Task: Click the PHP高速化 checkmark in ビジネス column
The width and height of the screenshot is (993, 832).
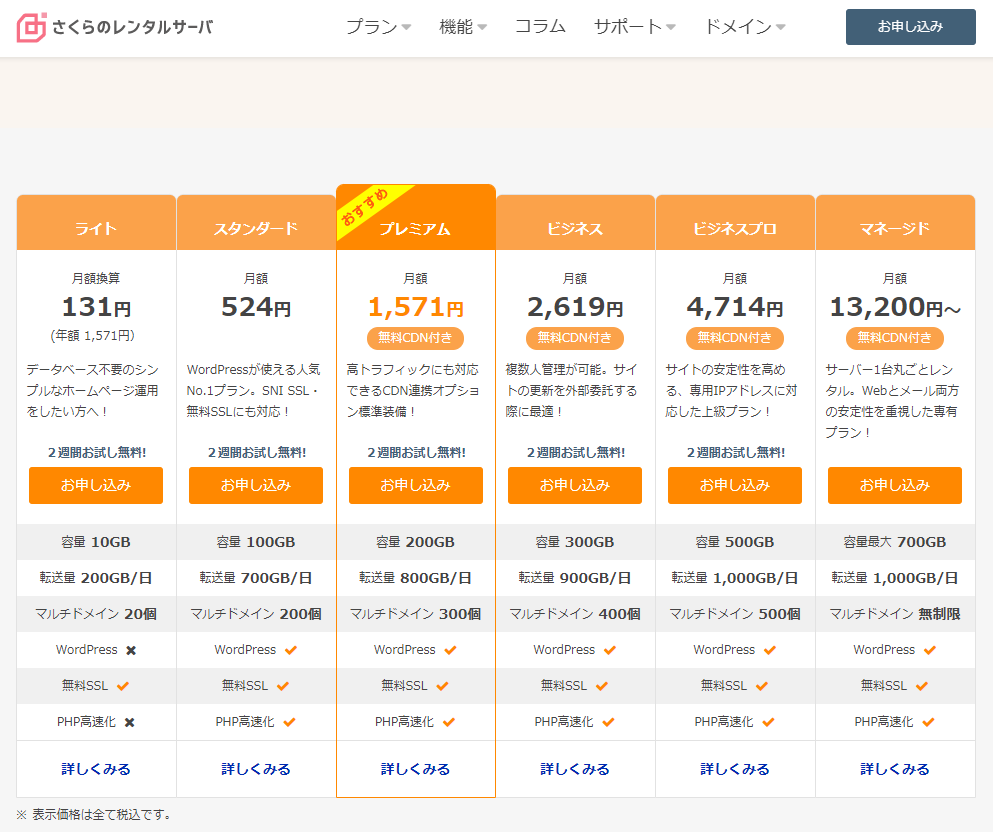Action: coord(610,722)
